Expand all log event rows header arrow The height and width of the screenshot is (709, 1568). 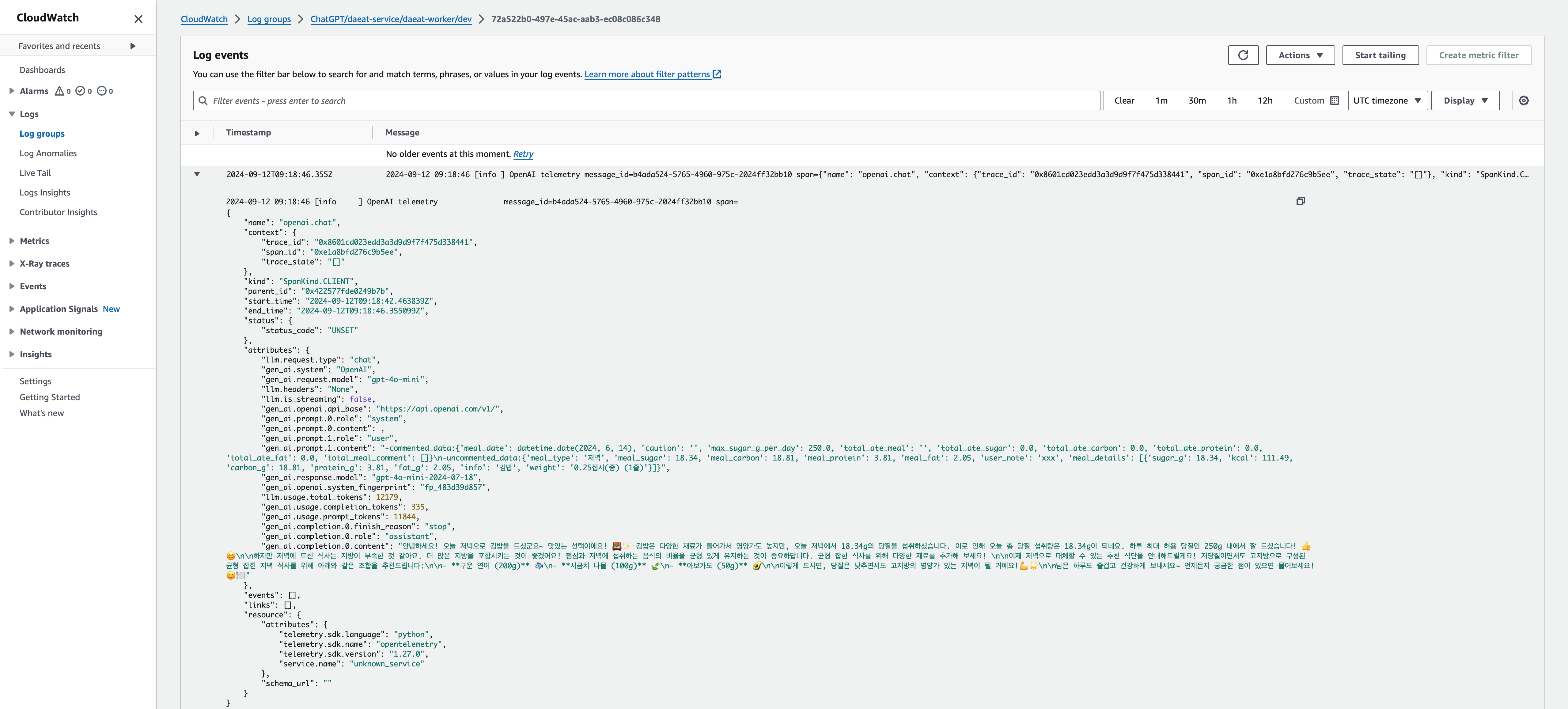pos(197,133)
